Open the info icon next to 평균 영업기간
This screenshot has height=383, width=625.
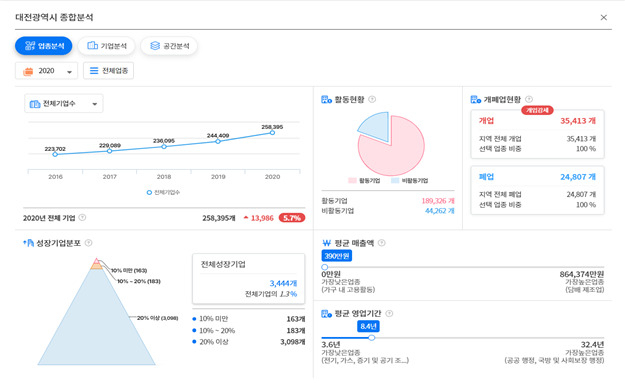point(389,314)
